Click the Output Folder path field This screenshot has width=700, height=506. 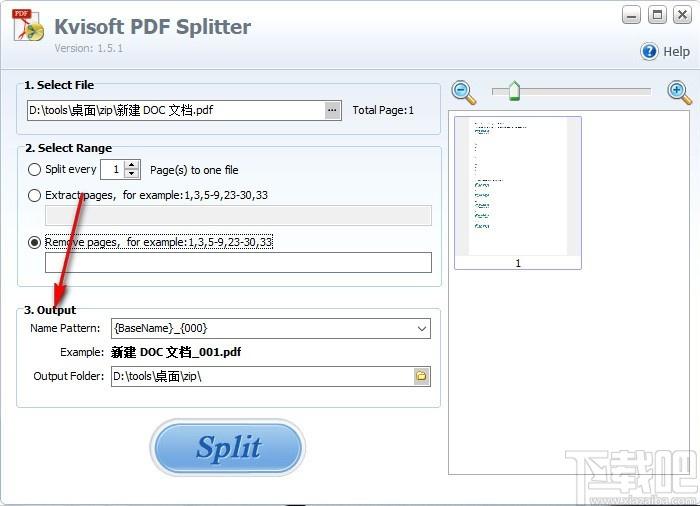click(262, 376)
